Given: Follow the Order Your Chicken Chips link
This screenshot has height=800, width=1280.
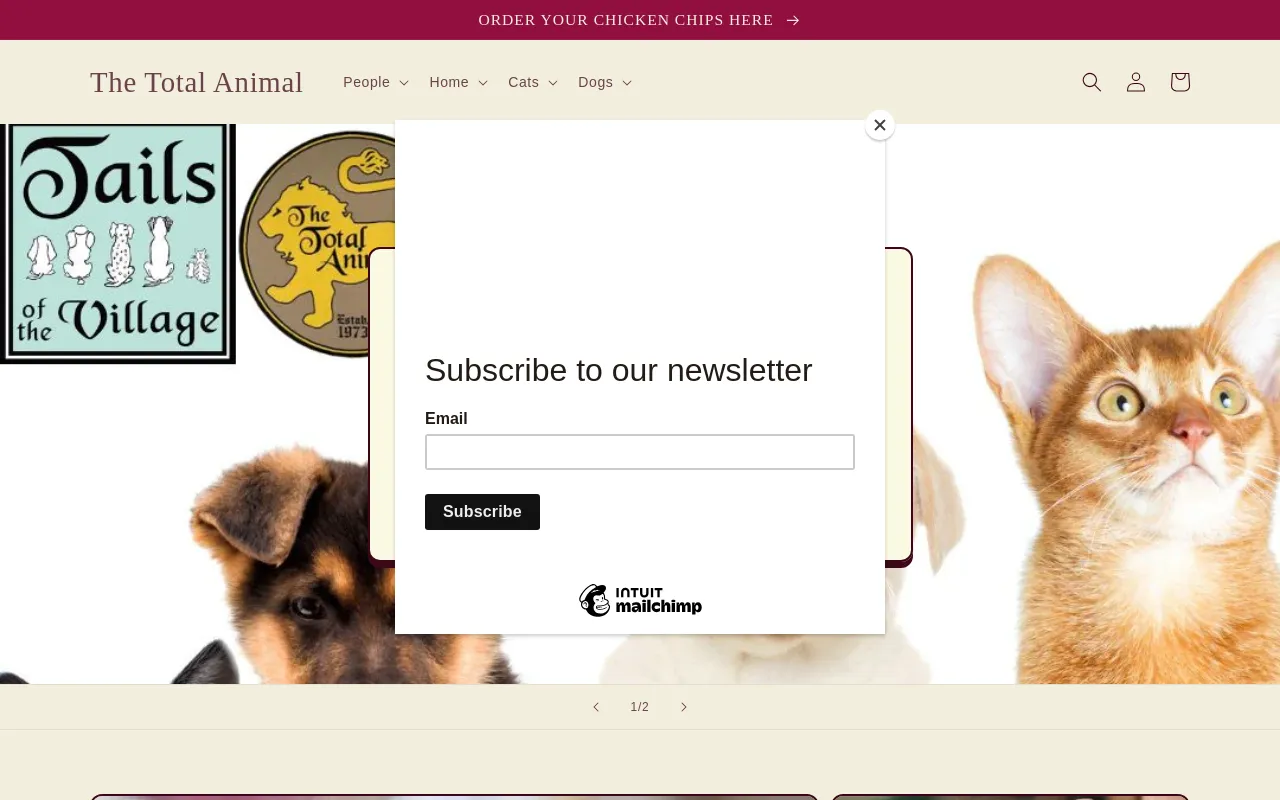Looking at the screenshot, I should [626, 20].
